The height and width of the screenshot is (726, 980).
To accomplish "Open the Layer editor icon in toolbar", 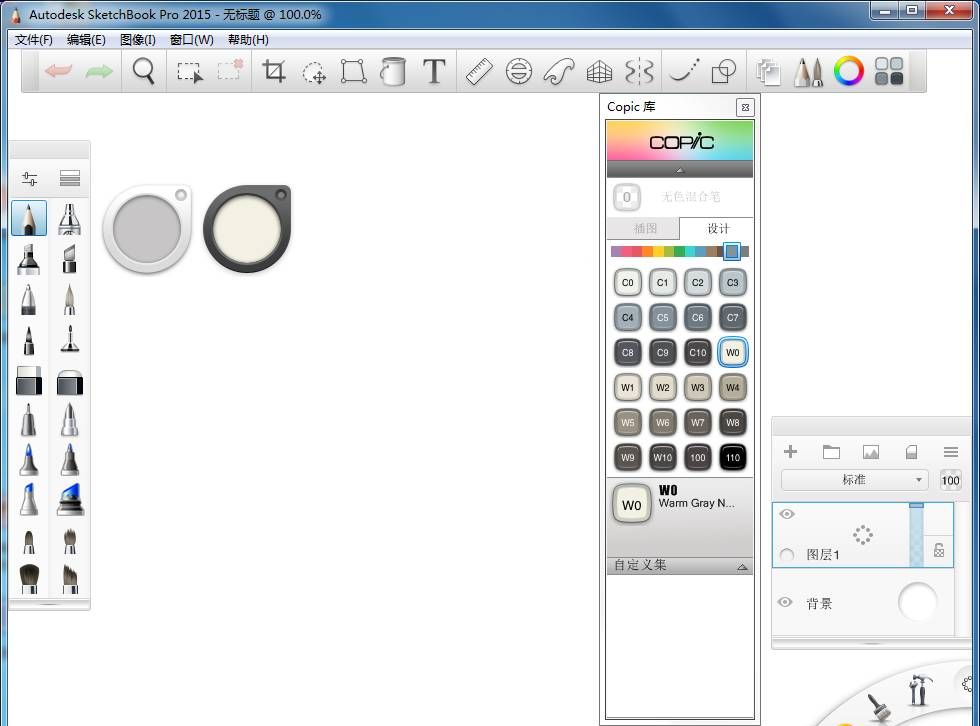I will (768, 72).
